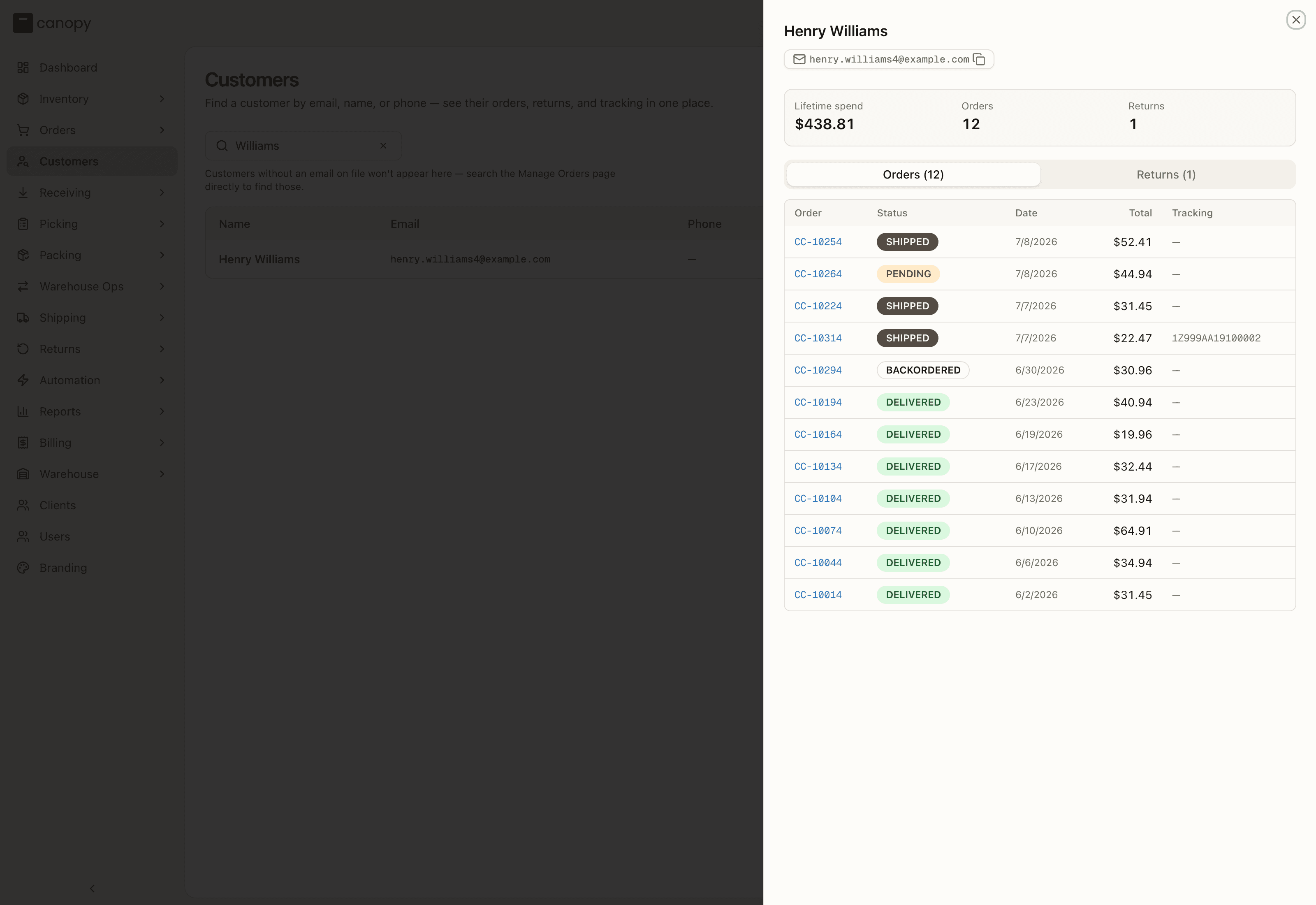Expand the Reports menu chevron
The image size is (1316, 905).
point(162,411)
